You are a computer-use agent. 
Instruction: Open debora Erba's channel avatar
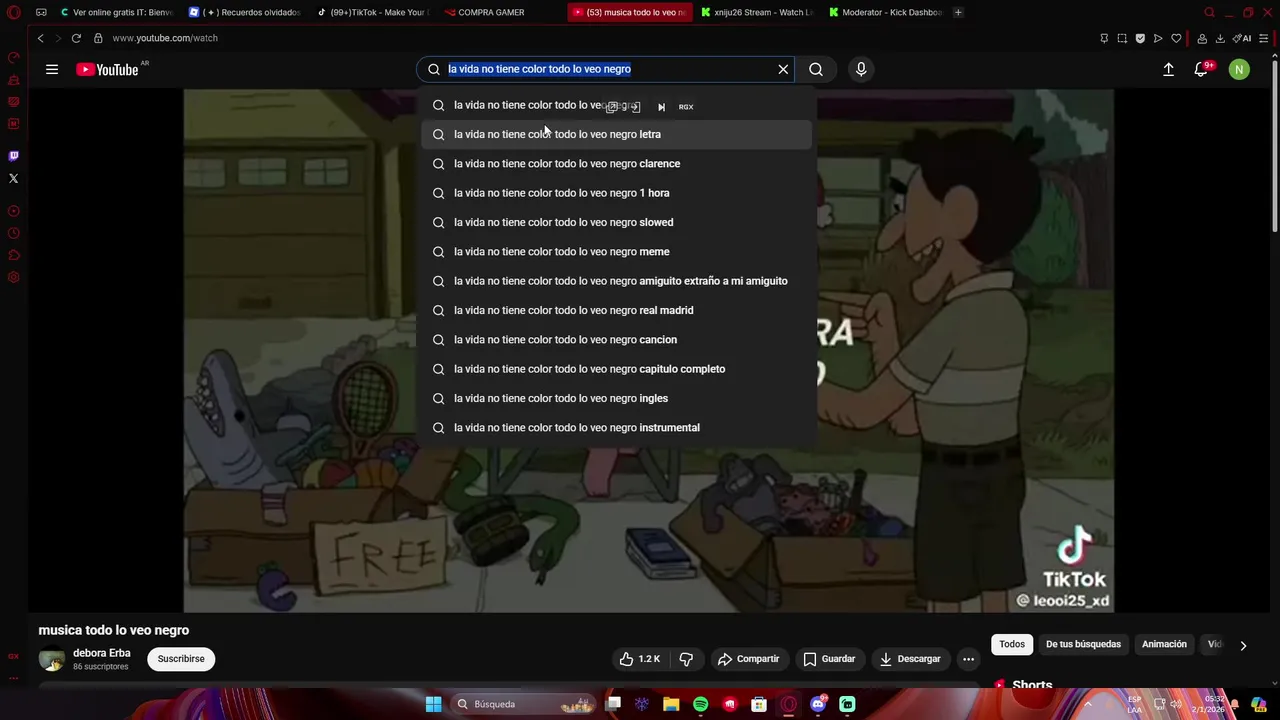52,659
